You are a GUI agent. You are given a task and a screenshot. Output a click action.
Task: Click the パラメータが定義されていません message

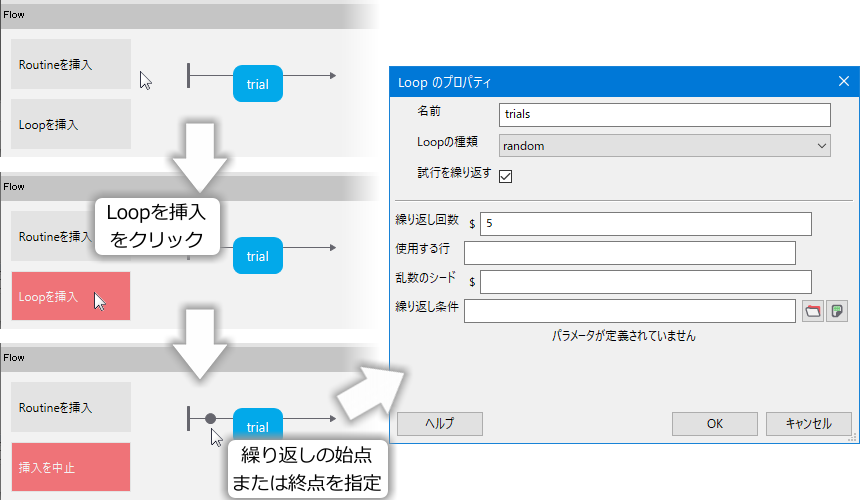(624, 336)
